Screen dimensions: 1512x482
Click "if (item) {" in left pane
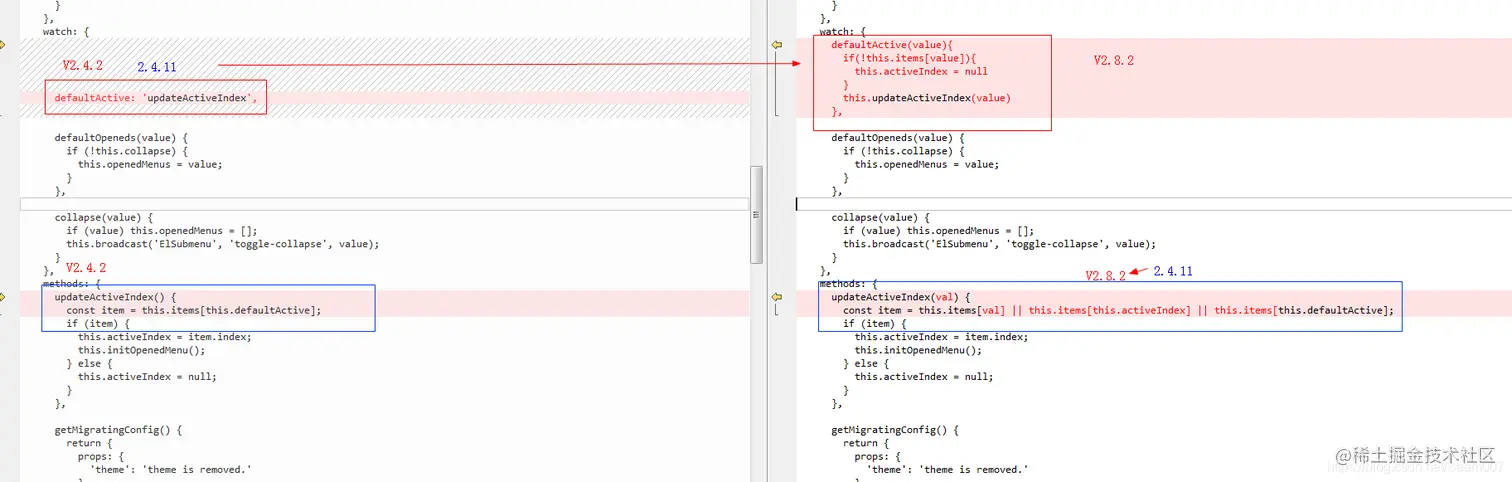coord(98,324)
